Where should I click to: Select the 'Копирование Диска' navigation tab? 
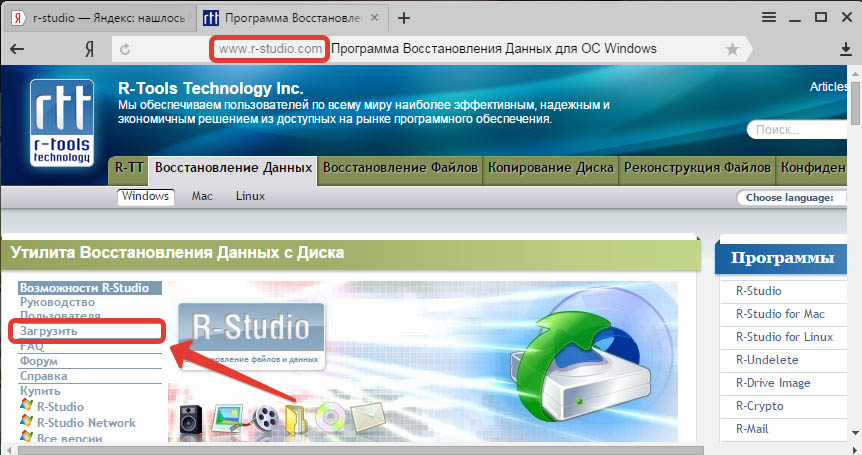click(551, 169)
